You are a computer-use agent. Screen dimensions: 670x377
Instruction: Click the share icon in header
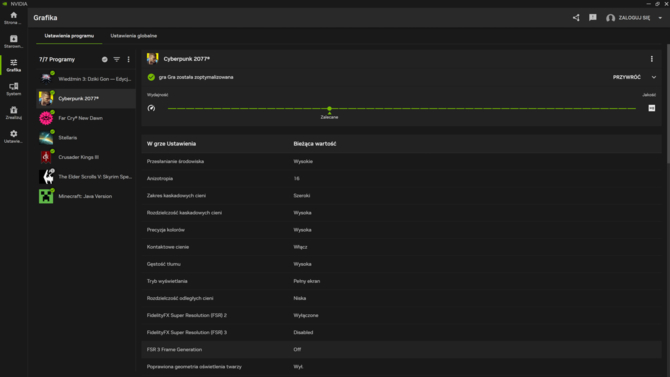click(x=576, y=18)
